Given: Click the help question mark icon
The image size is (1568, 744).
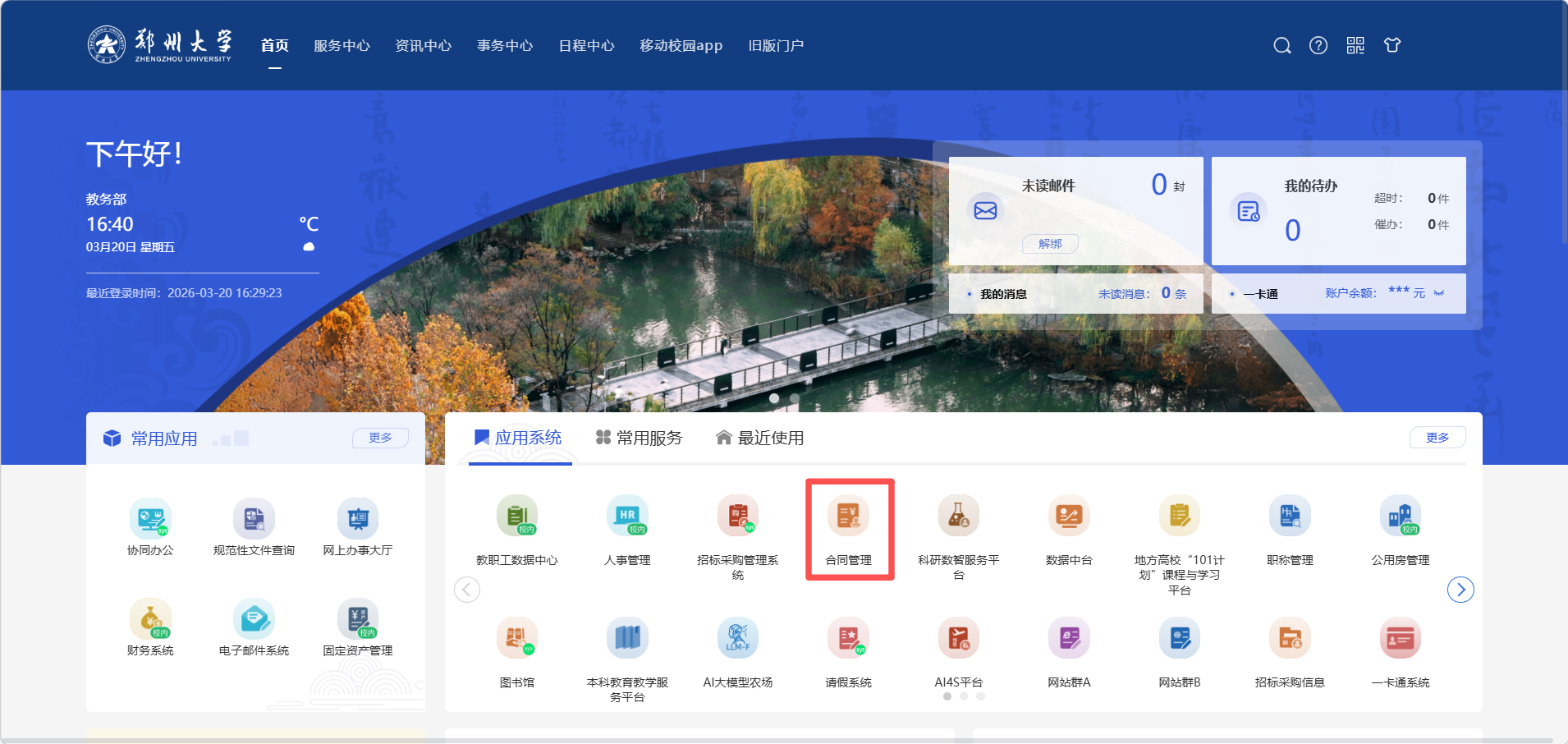Looking at the screenshot, I should click(x=1318, y=46).
